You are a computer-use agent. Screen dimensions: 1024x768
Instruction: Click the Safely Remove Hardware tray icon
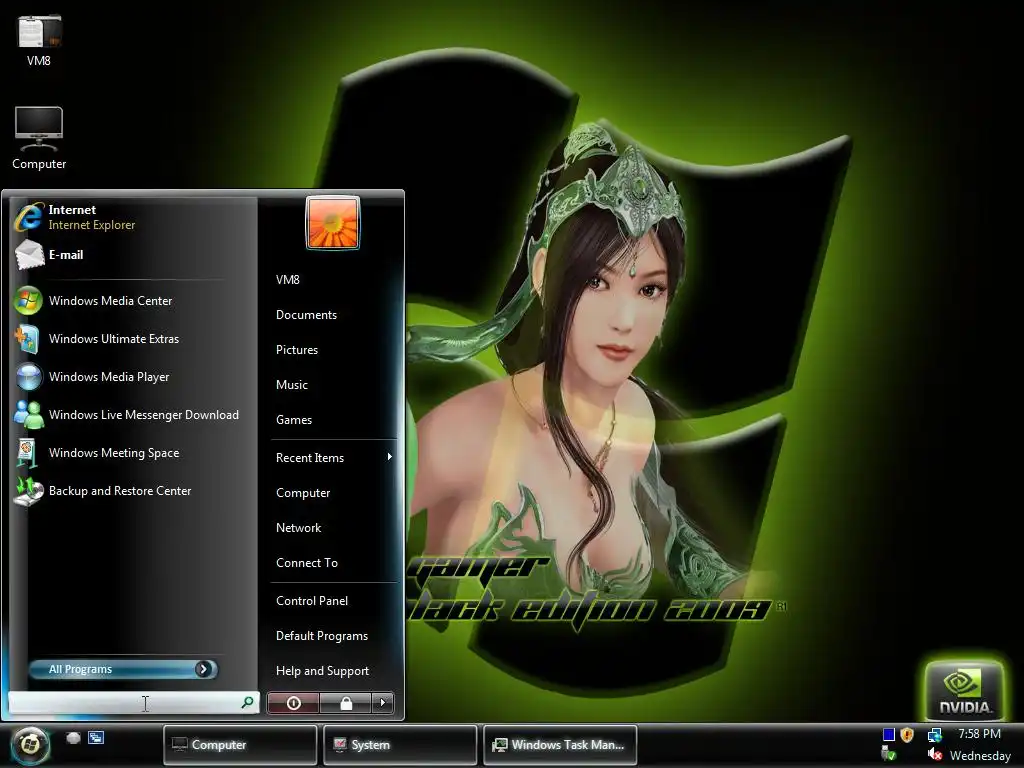pos(888,754)
